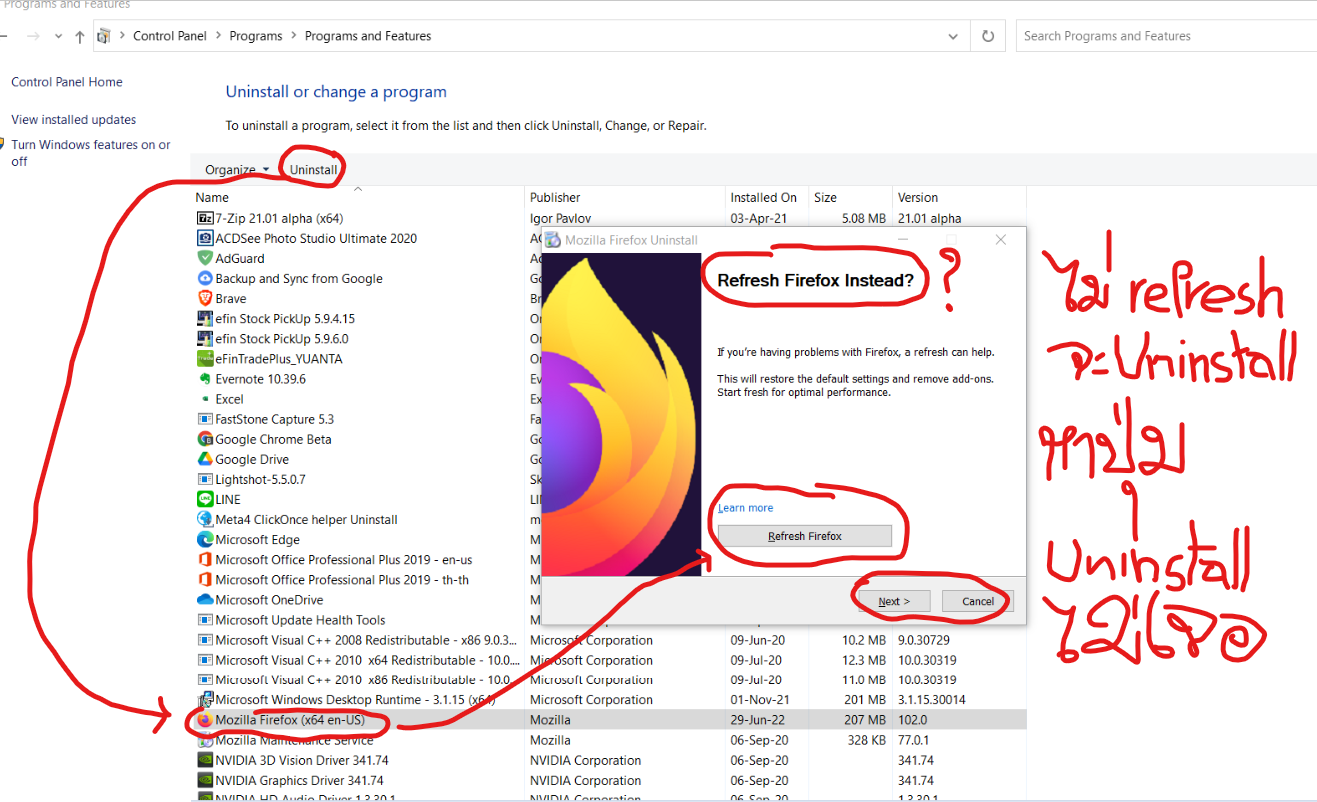Click the Office Professional Plus en-us icon
The height and width of the screenshot is (802, 1317).
coord(205,559)
